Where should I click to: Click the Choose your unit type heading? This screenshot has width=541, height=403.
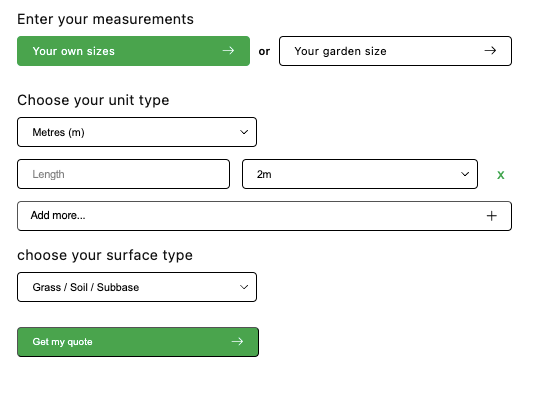click(93, 100)
